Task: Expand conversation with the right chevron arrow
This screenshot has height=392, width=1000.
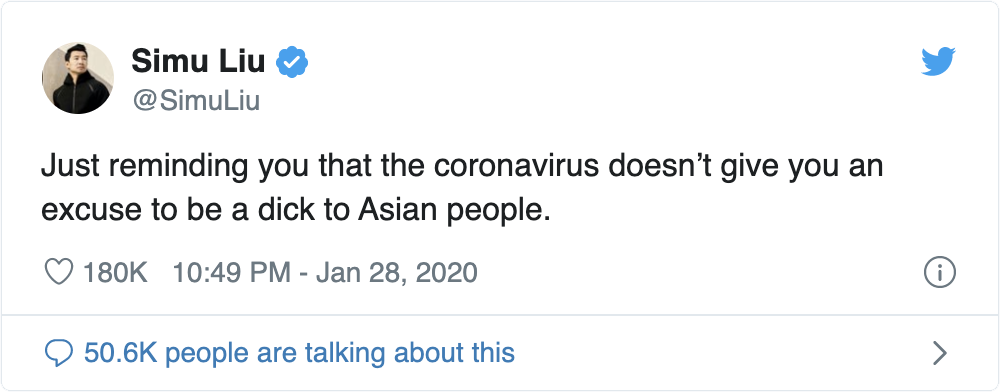Action: (939, 352)
